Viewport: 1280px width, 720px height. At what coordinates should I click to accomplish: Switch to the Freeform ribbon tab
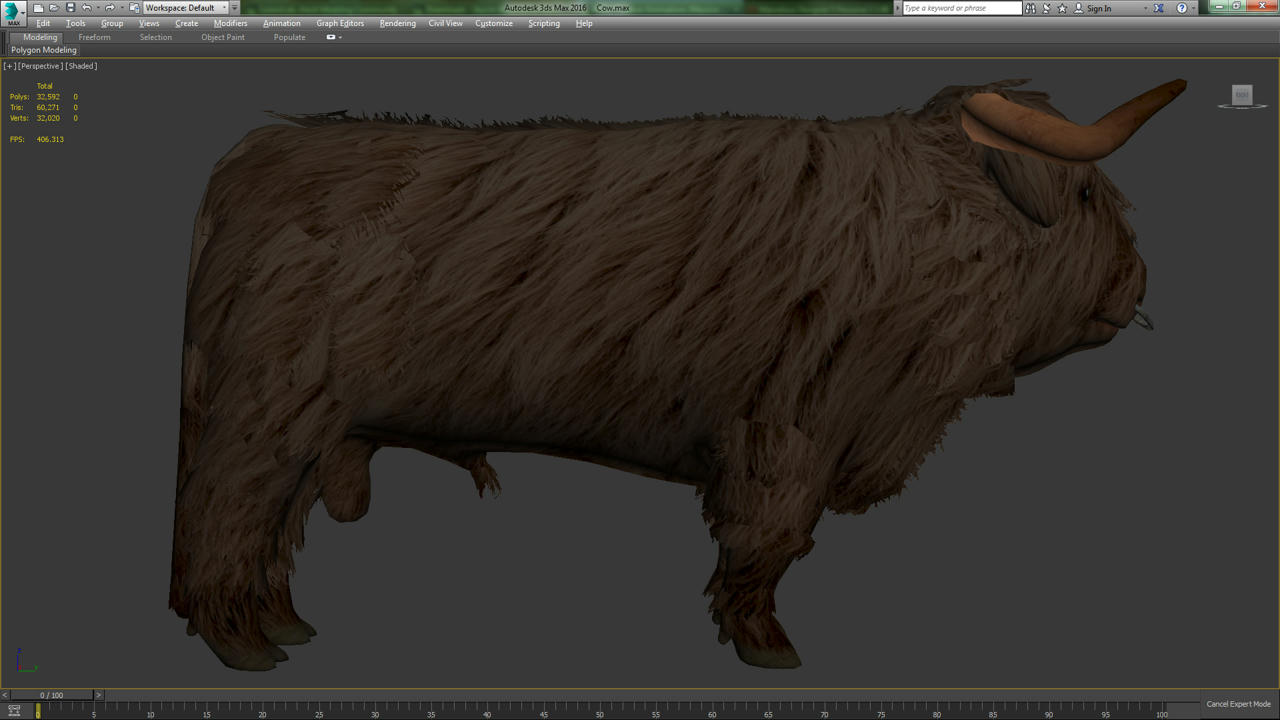tap(95, 37)
